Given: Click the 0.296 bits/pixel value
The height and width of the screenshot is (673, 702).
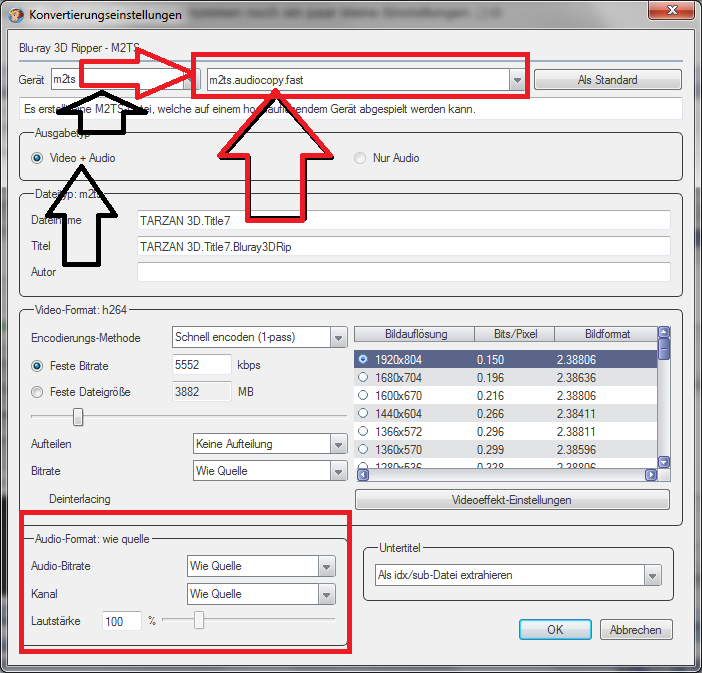Looking at the screenshot, I should [x=490, y=431].
